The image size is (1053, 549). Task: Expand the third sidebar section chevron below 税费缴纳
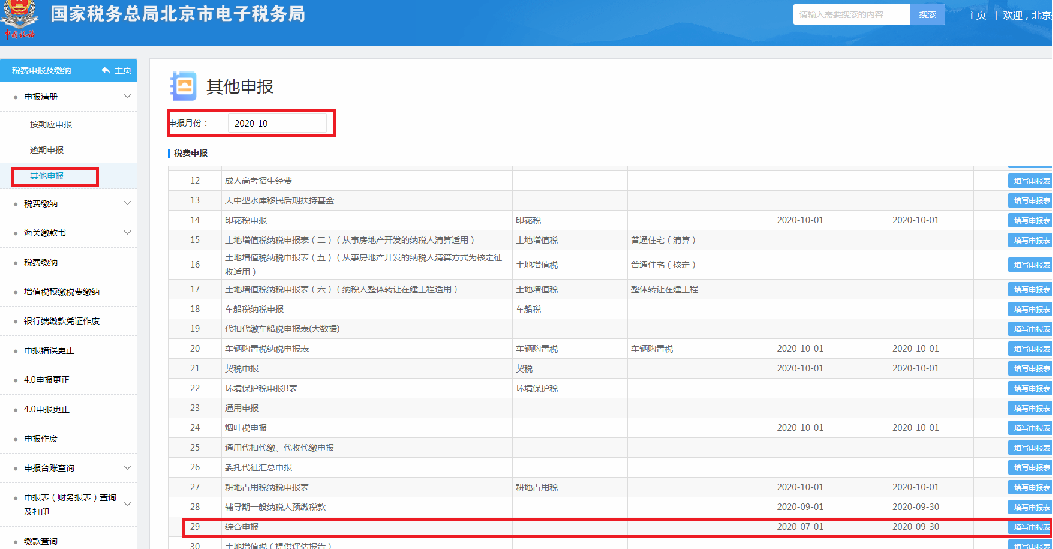coord(128,233)
